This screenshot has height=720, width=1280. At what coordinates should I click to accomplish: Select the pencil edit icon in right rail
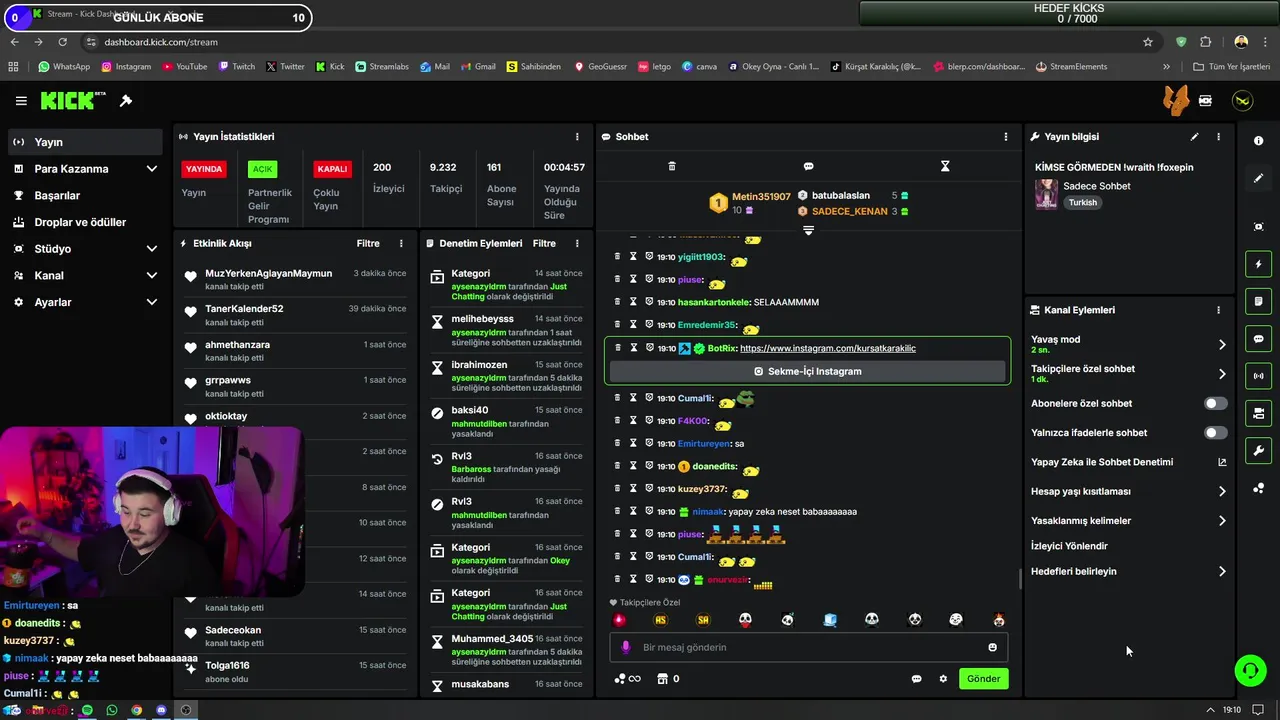pos(1258,178)
